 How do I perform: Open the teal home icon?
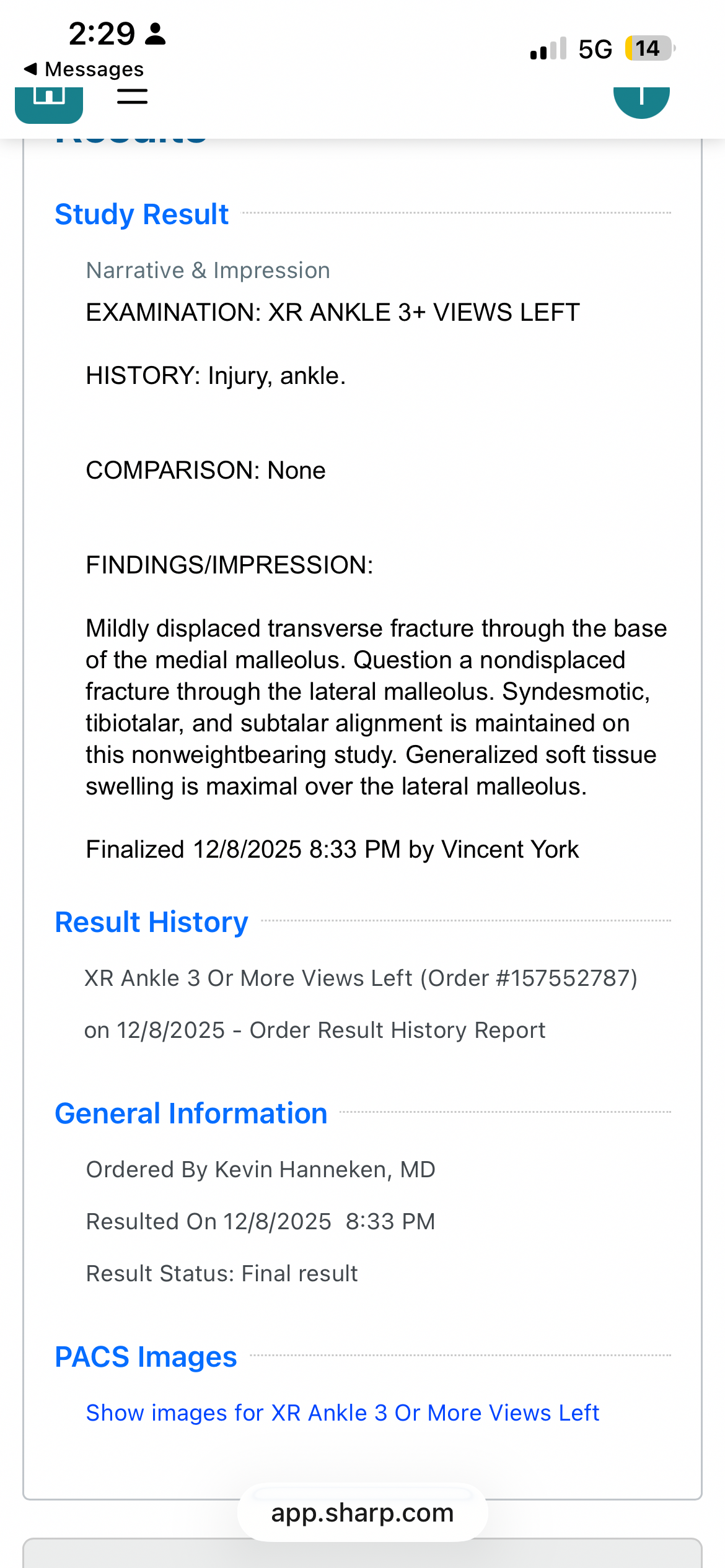(x=49, y=102)
